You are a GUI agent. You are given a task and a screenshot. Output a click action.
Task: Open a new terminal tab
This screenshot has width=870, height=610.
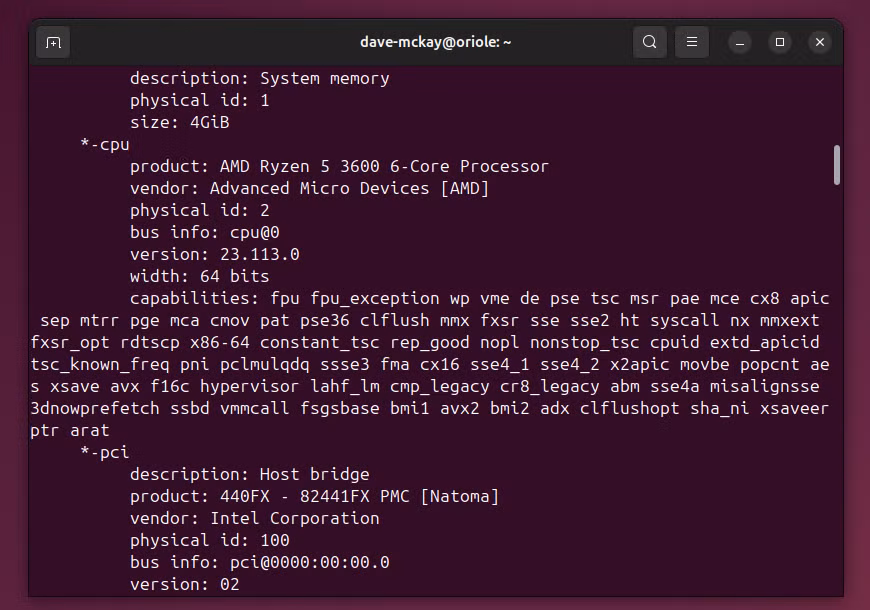click(x=53, y=42)
